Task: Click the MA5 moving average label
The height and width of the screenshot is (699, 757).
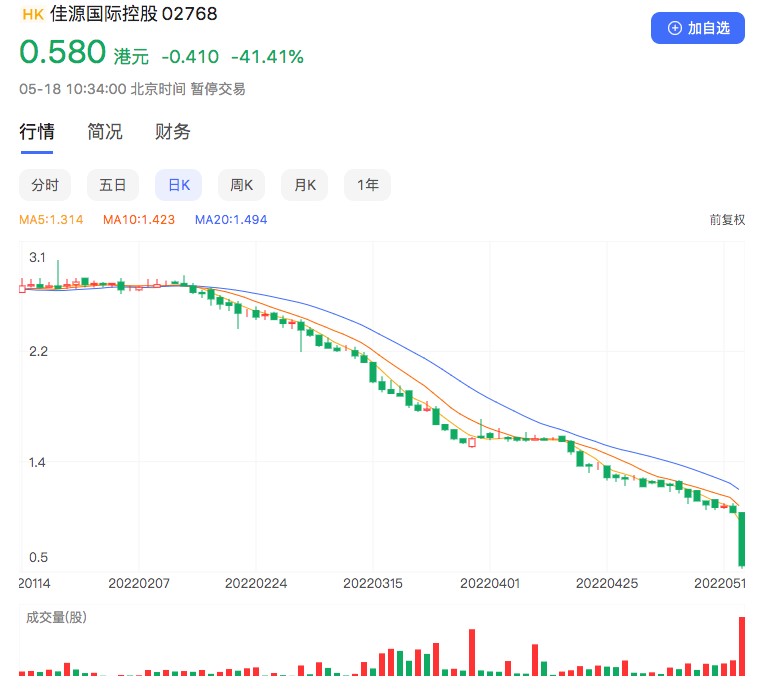Action: pos(51,220)
